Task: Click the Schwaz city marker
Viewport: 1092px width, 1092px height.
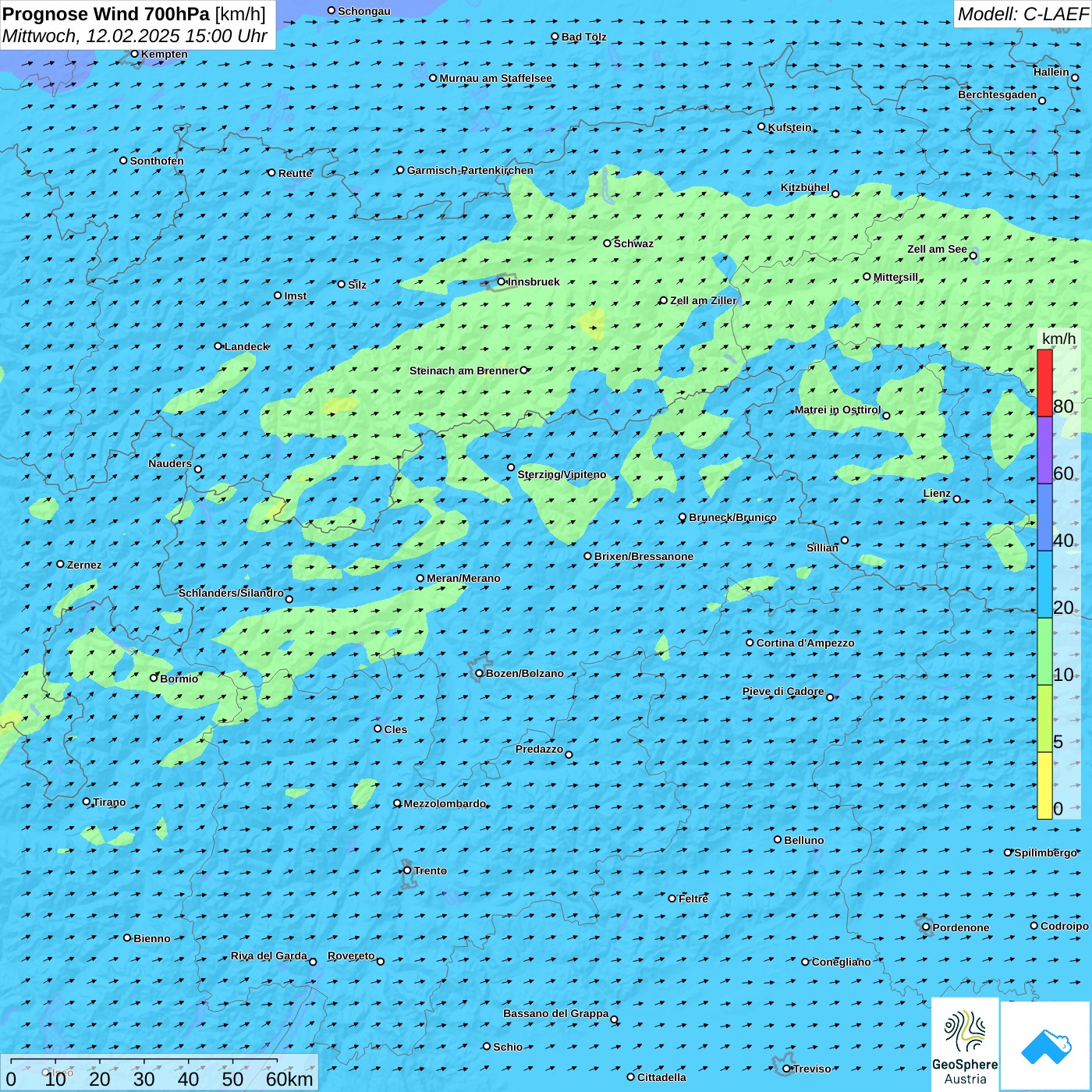Action: pos(607,243)
